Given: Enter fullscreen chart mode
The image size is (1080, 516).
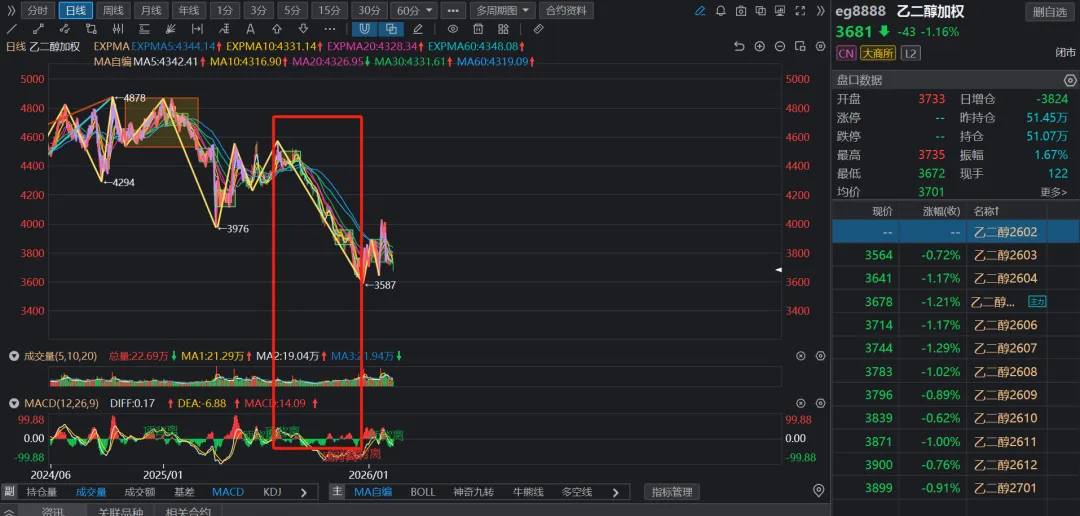Looking at the screenshot, I should (800, 10).
